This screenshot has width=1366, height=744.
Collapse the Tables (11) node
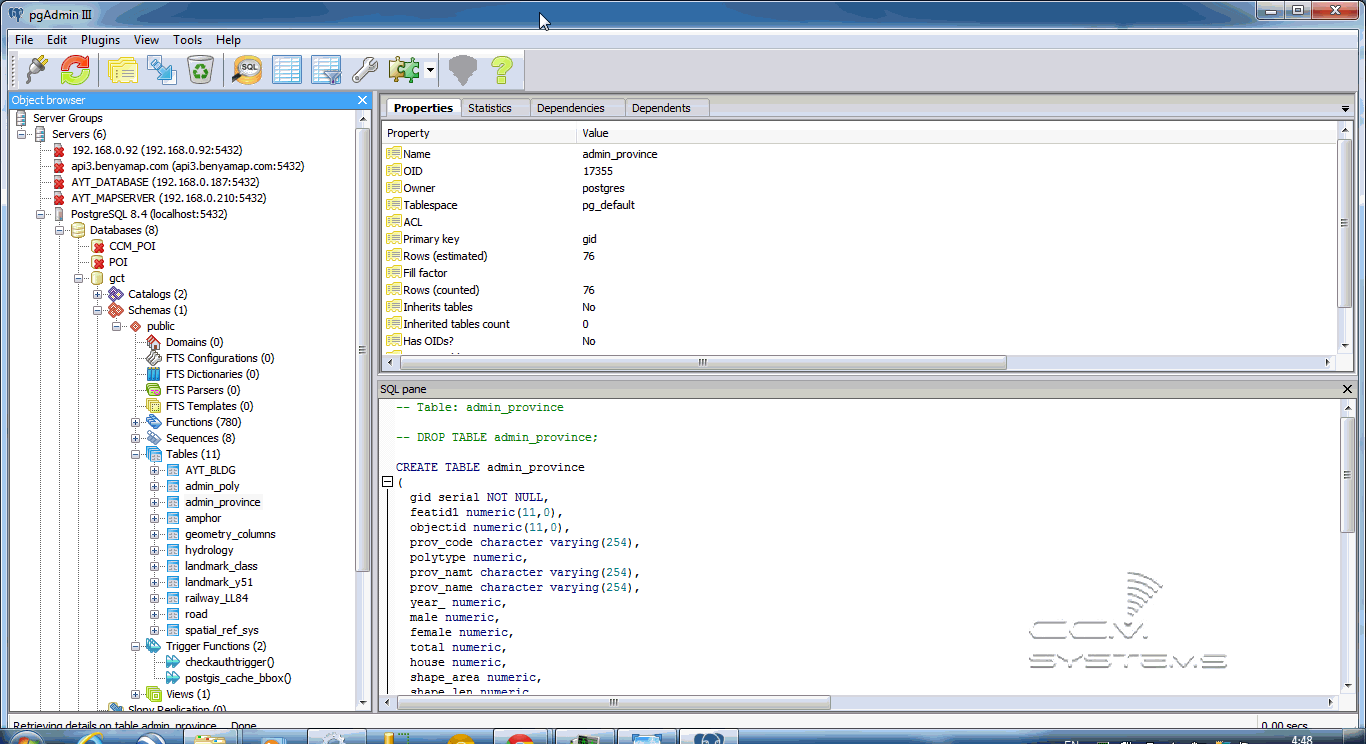(136, 454)
